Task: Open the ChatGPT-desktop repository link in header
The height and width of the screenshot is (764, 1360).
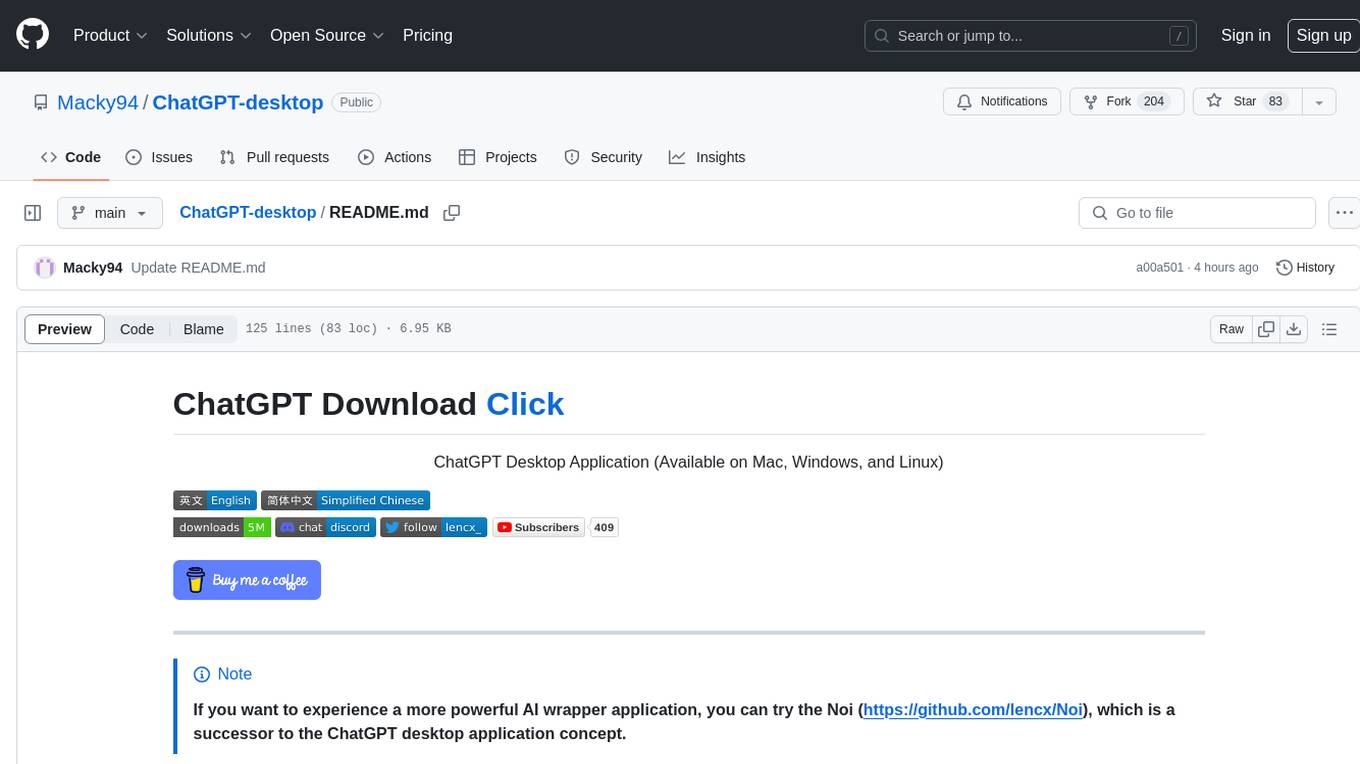Action: point(238,102)
